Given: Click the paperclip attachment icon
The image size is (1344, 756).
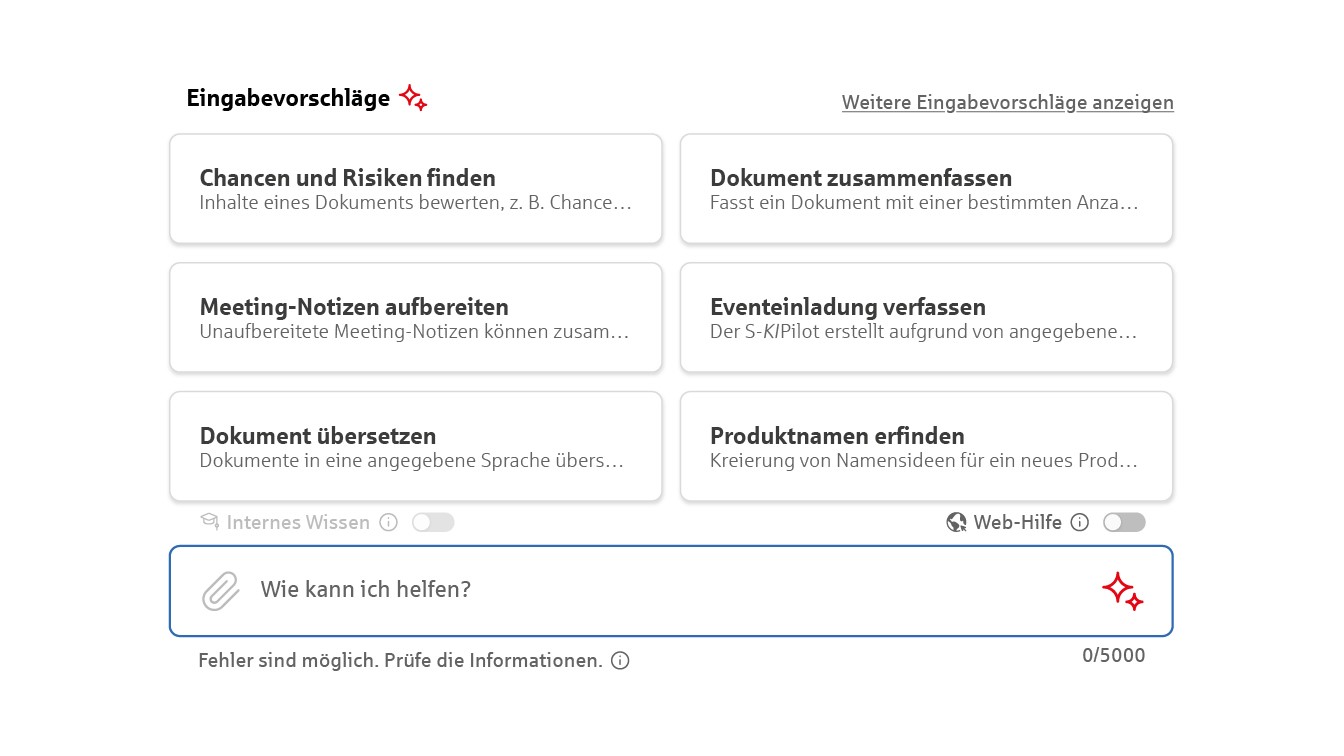Looking at the screenshot, I should 220,591.
